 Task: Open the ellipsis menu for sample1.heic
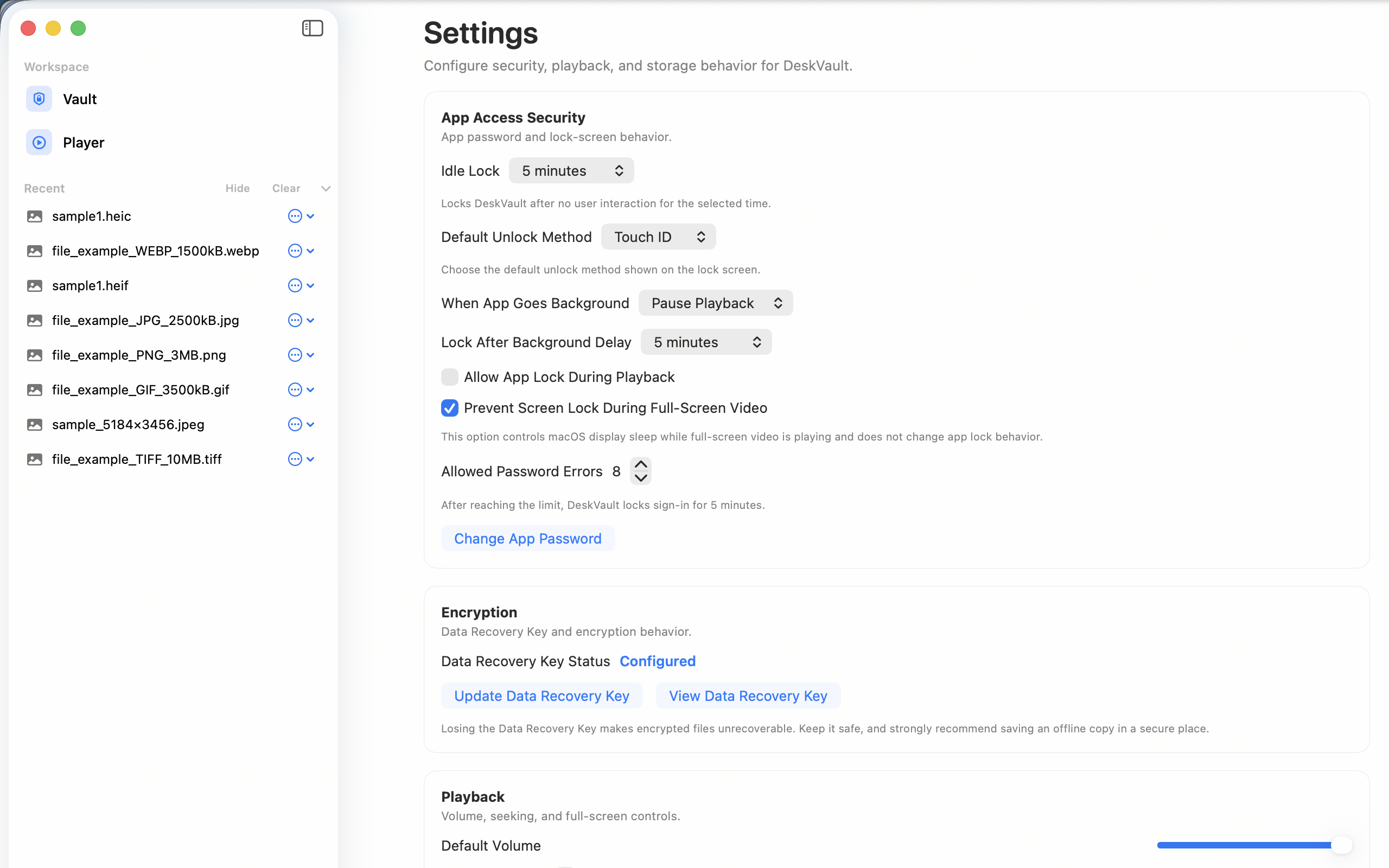295,216
